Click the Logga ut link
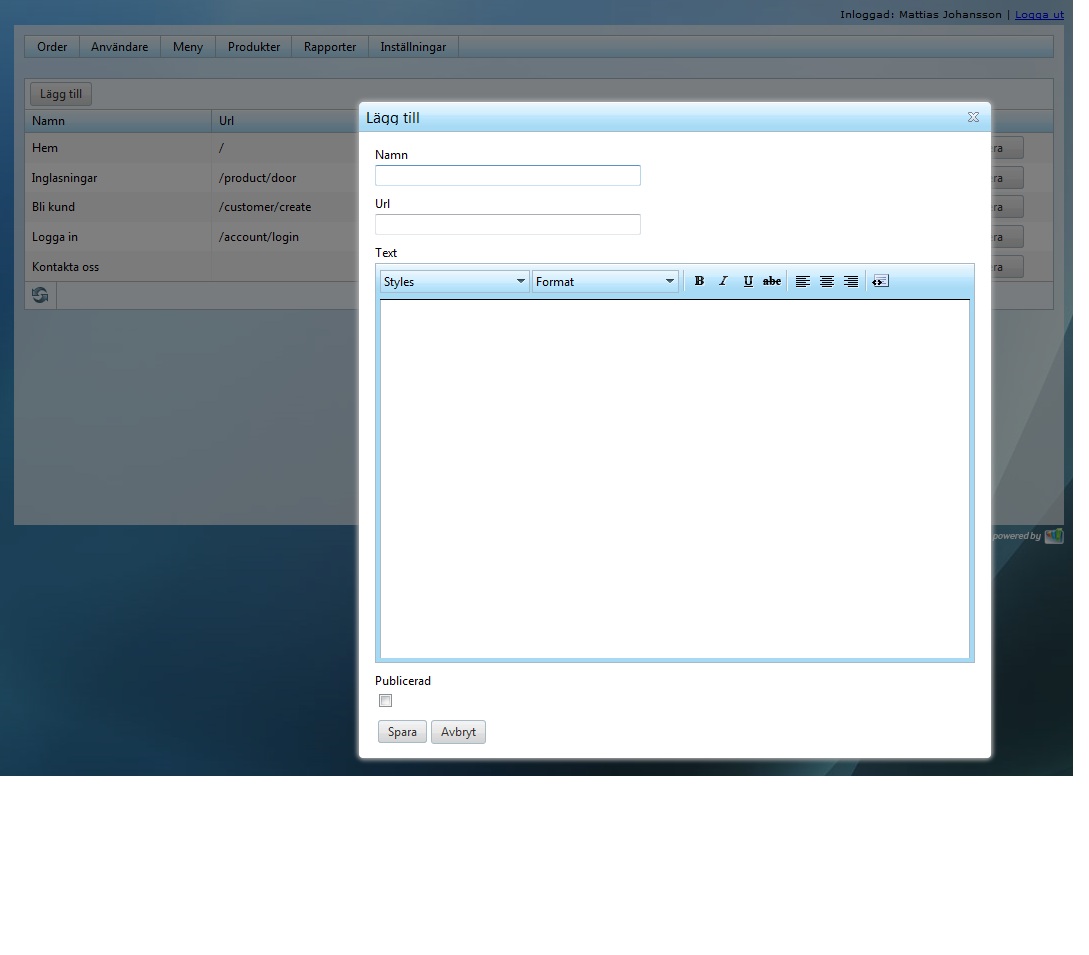The image size is (1089, 955). pyautogui.click(x=1039, y=14)
